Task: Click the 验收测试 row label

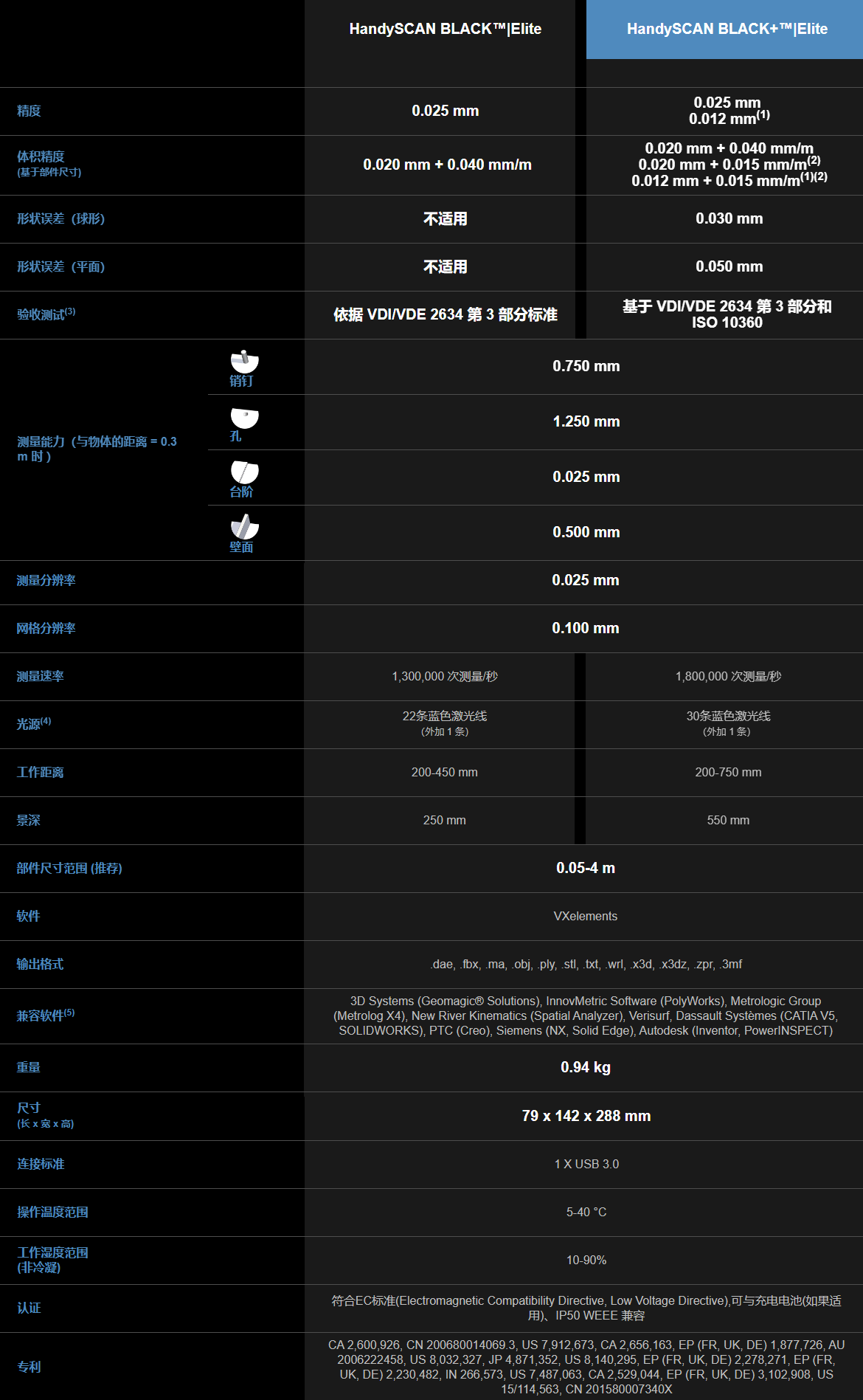Action: pos(46,314)
